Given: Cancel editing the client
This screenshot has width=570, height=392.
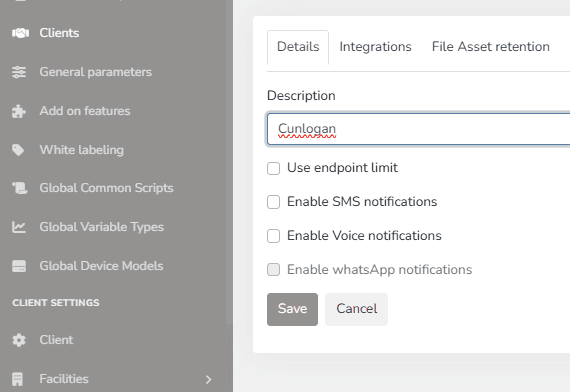Looking at the screenshot, I should point(356,309).
